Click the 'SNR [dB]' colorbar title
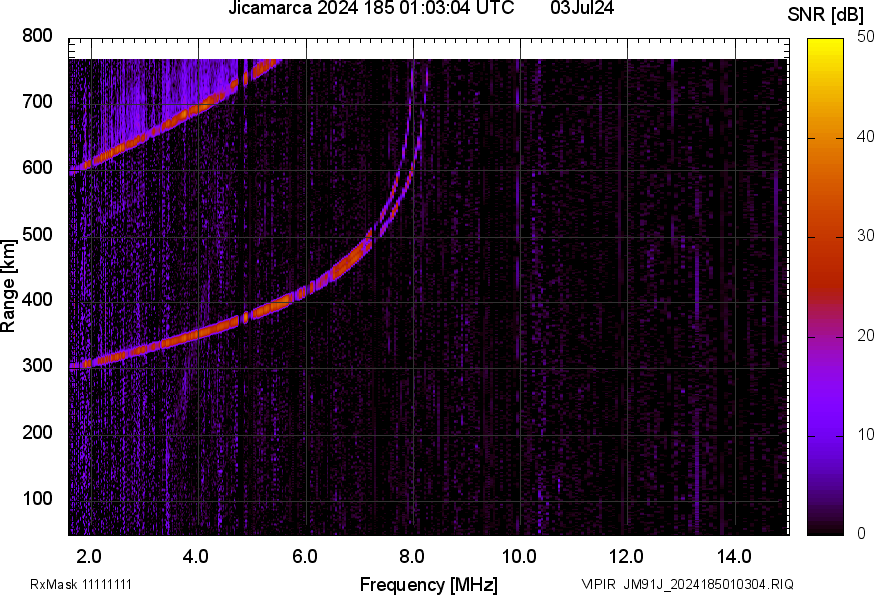Image resolution: width=874 pixels, height=595 pixels. [x=826, y=15]
